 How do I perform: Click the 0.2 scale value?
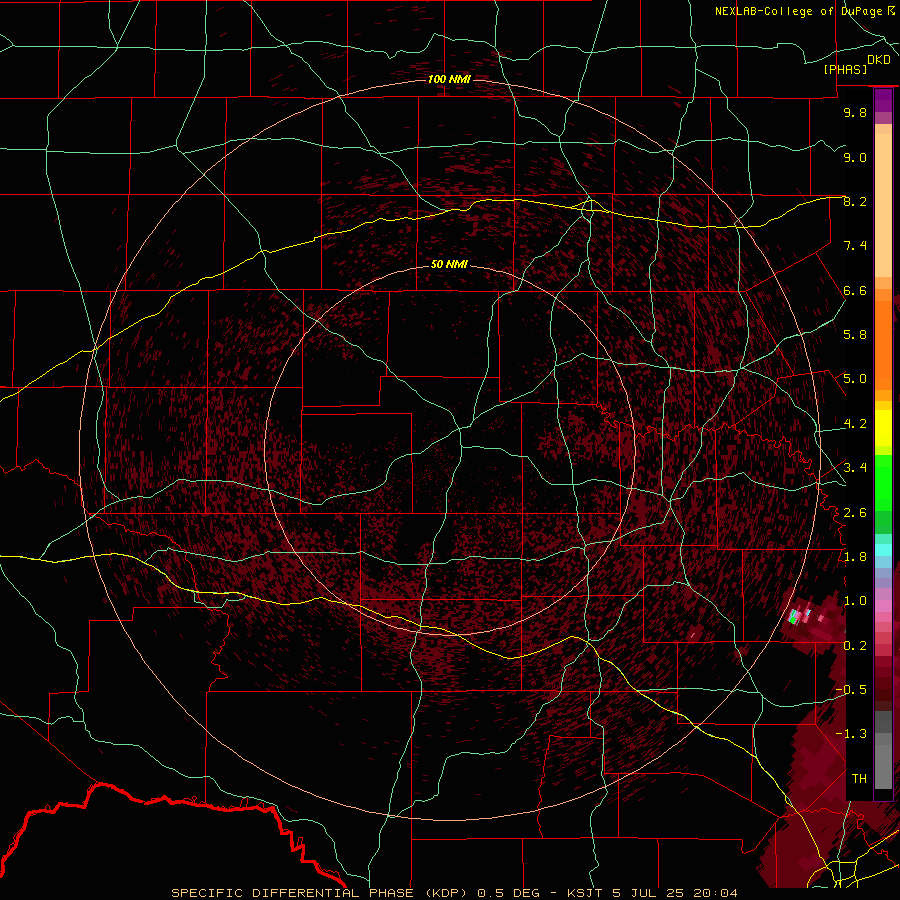(855, 646)
